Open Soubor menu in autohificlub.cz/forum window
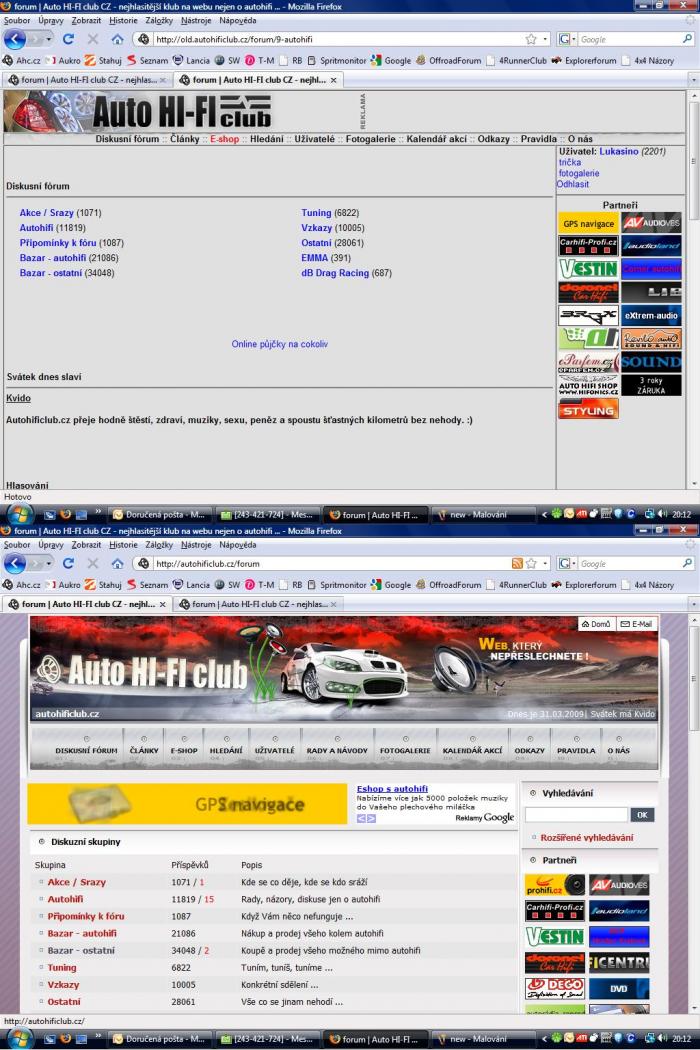Viewport: 700px width, 1050px height. point(17,545)
